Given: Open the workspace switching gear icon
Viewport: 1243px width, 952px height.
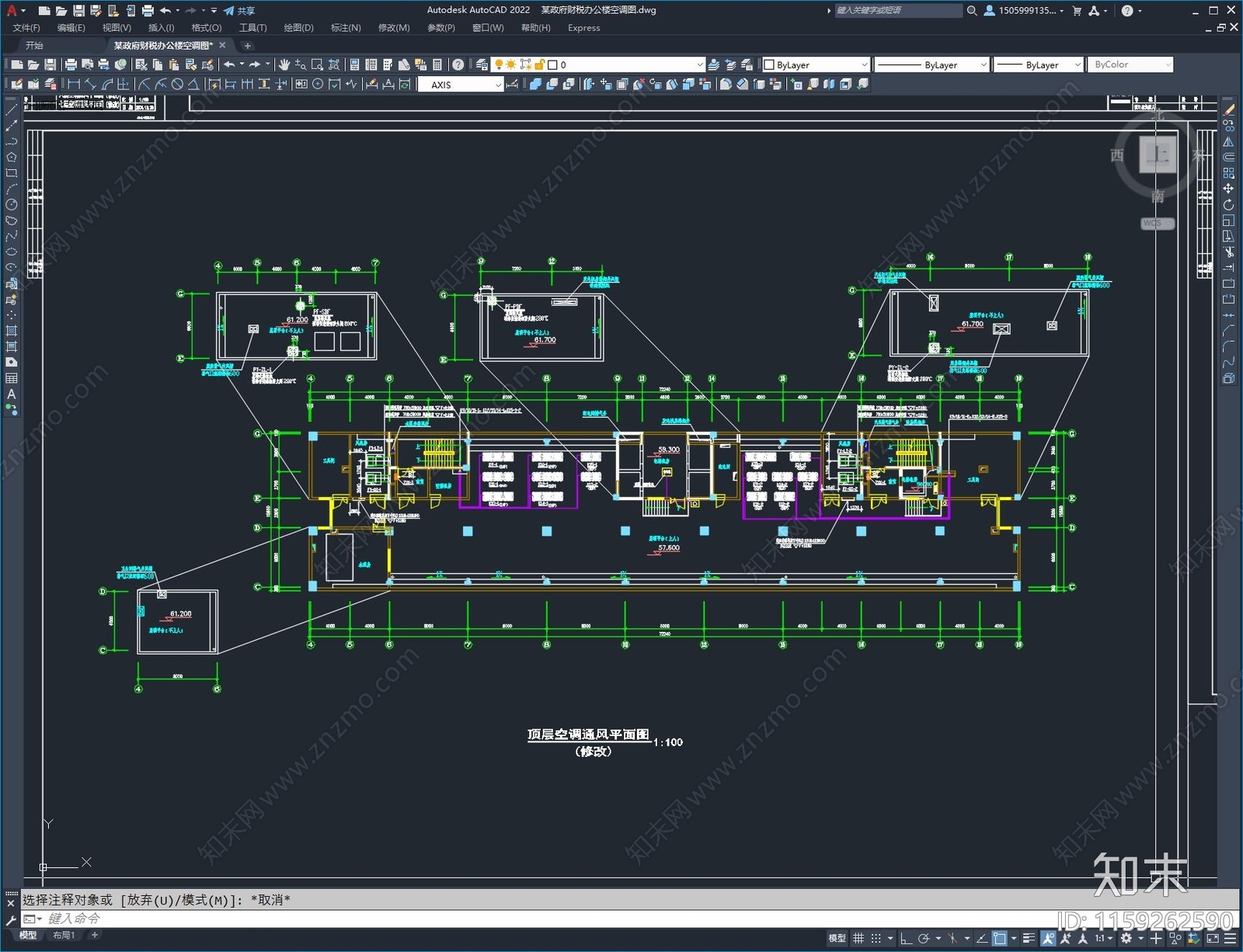Looking at the screenshot, I should [x=1126, y=938].
